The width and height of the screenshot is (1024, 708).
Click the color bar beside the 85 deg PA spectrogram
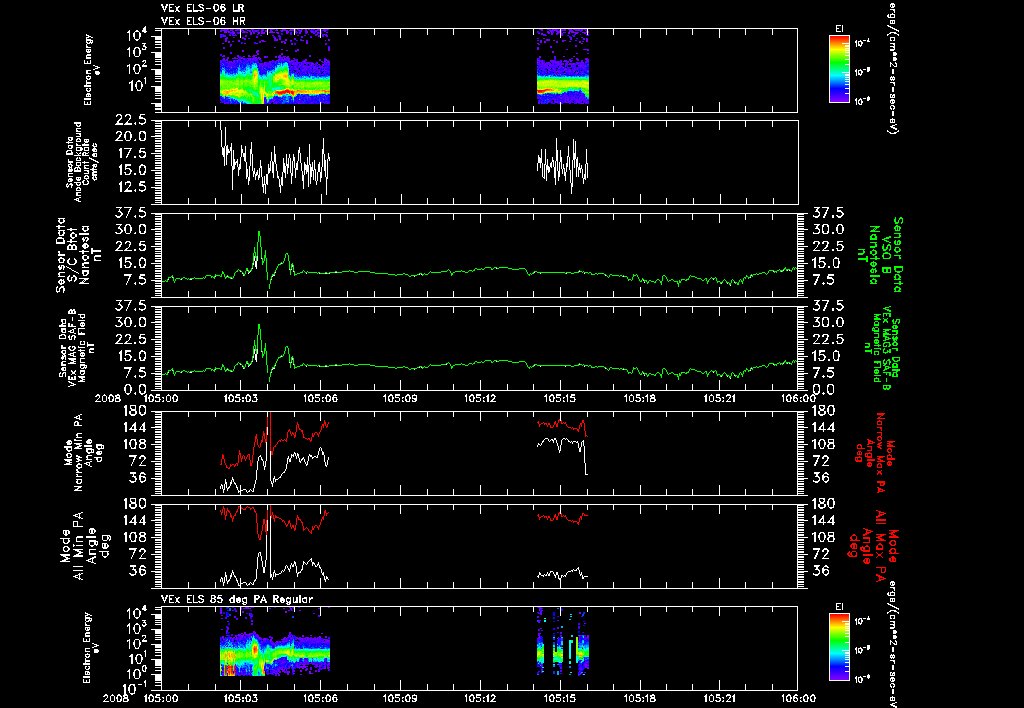click(x=839, y=648)
